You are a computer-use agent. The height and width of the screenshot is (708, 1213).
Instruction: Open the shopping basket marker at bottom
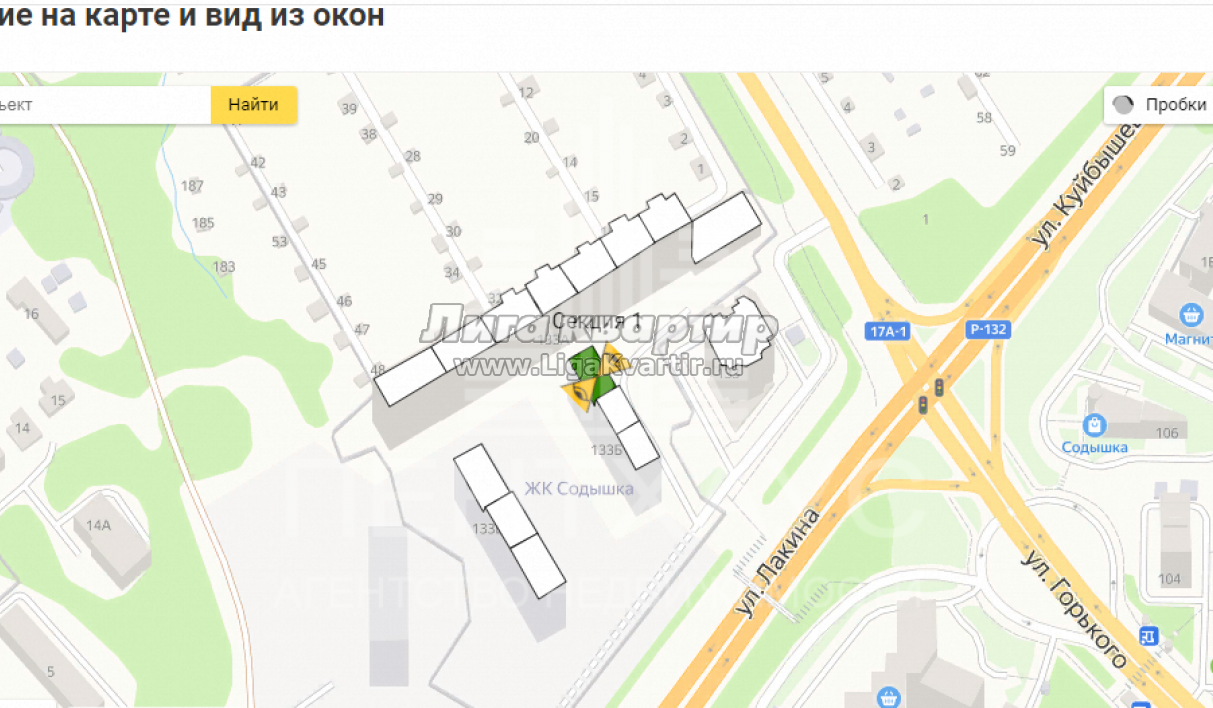pyautogui.click(x=887, y=697)
